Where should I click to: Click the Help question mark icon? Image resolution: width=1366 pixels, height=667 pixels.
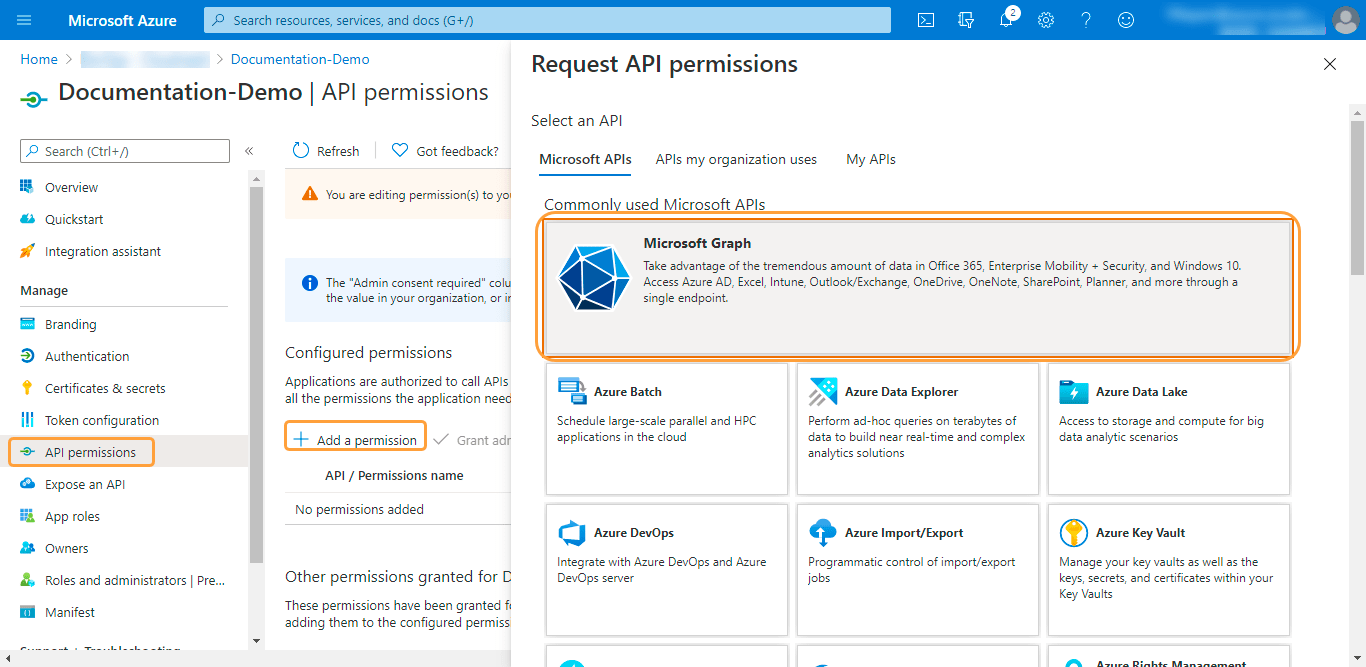(x=1086, y=20)
